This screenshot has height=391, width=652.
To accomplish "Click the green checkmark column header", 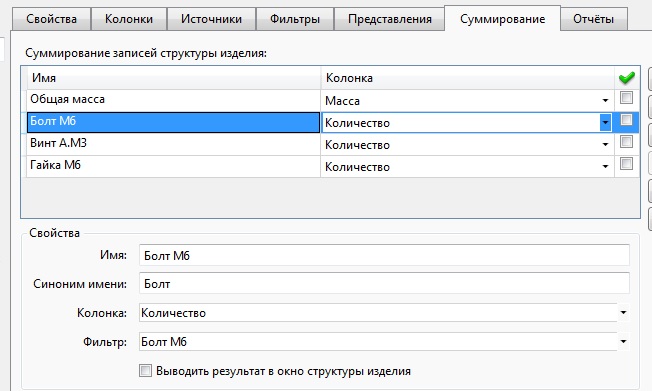I will pos(627,78).
